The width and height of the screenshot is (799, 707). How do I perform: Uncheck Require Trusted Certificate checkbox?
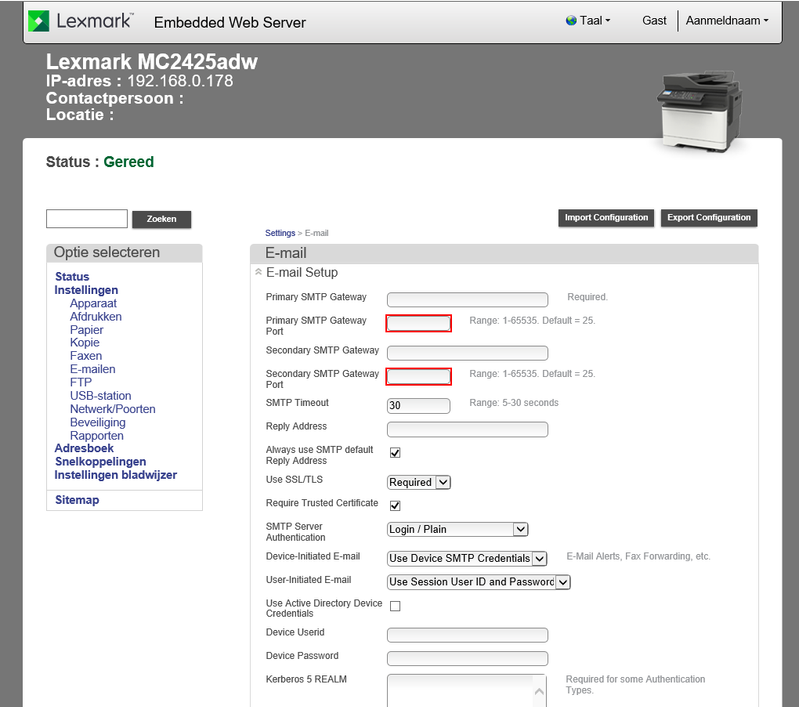tap(395, 506)
